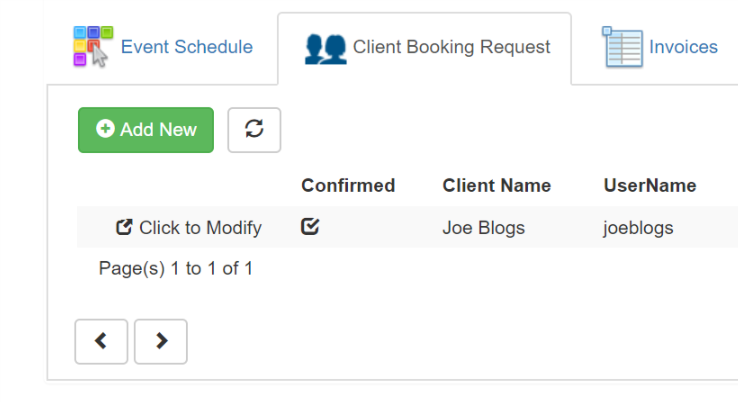Refresh the booking list
The height and width of the screenshot is (402, 738).
(x=254, y=130)
